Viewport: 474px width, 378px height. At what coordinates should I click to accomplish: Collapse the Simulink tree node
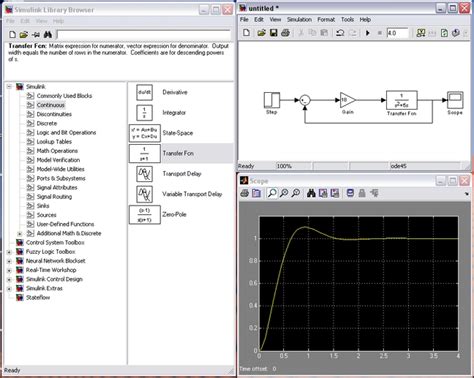(9, 87)
